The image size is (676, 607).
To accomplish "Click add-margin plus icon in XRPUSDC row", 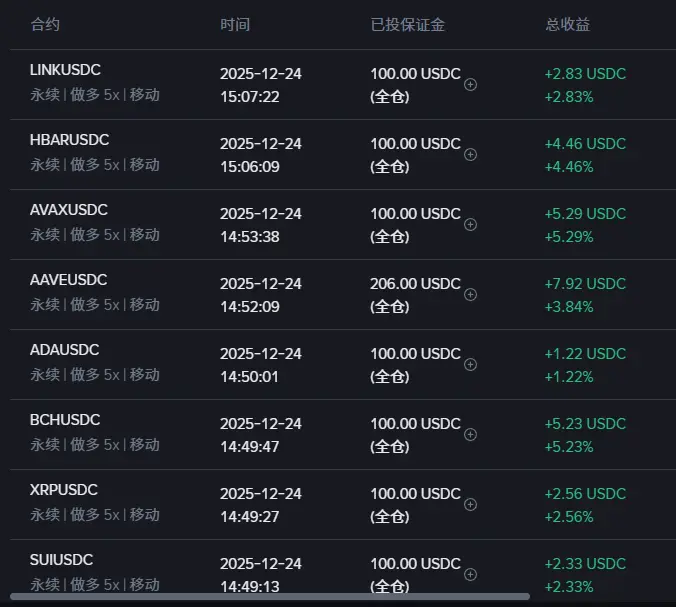I will (x=471, y=505).
